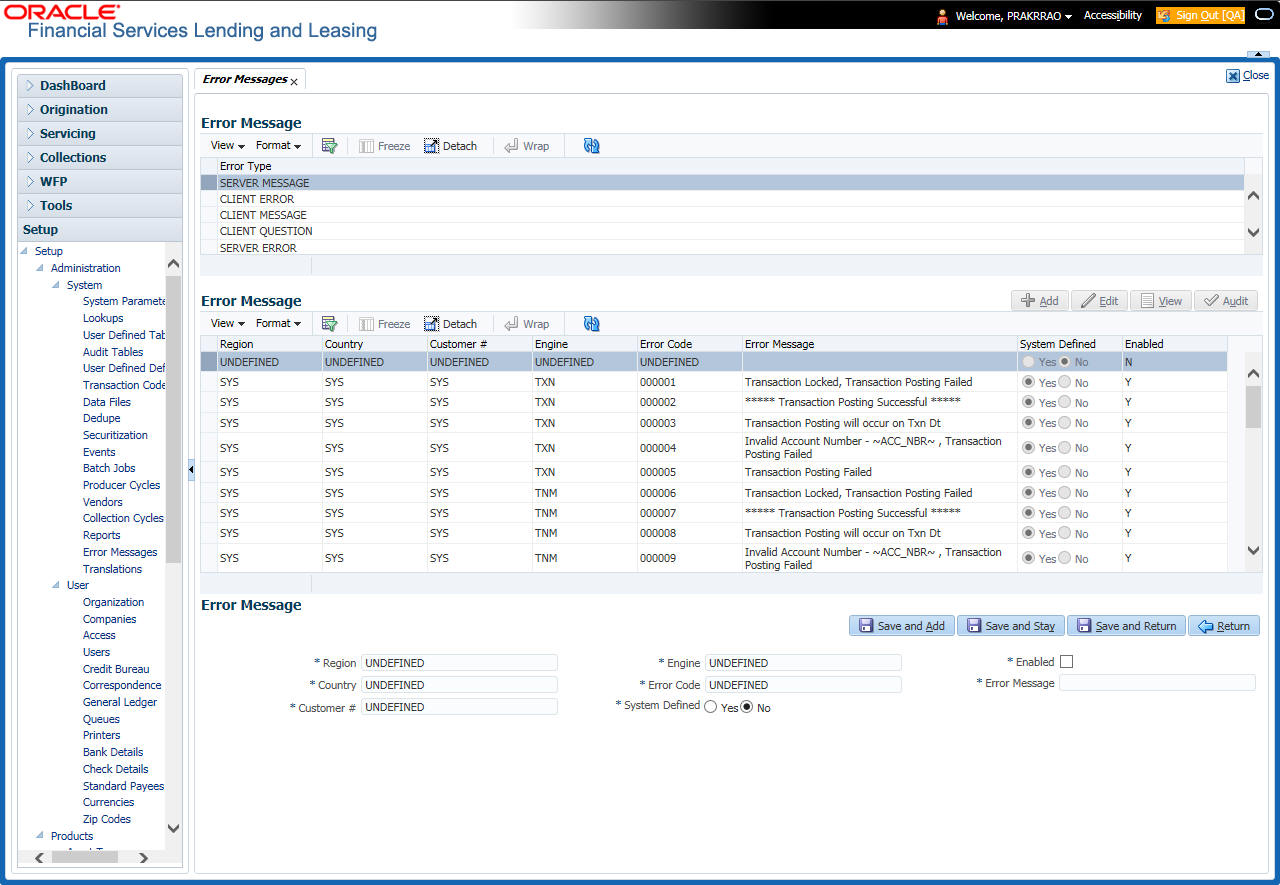Collapse the left navigation pane splitter arrow
Viewport: 1280px width, 885px height.
pos(191,469)
